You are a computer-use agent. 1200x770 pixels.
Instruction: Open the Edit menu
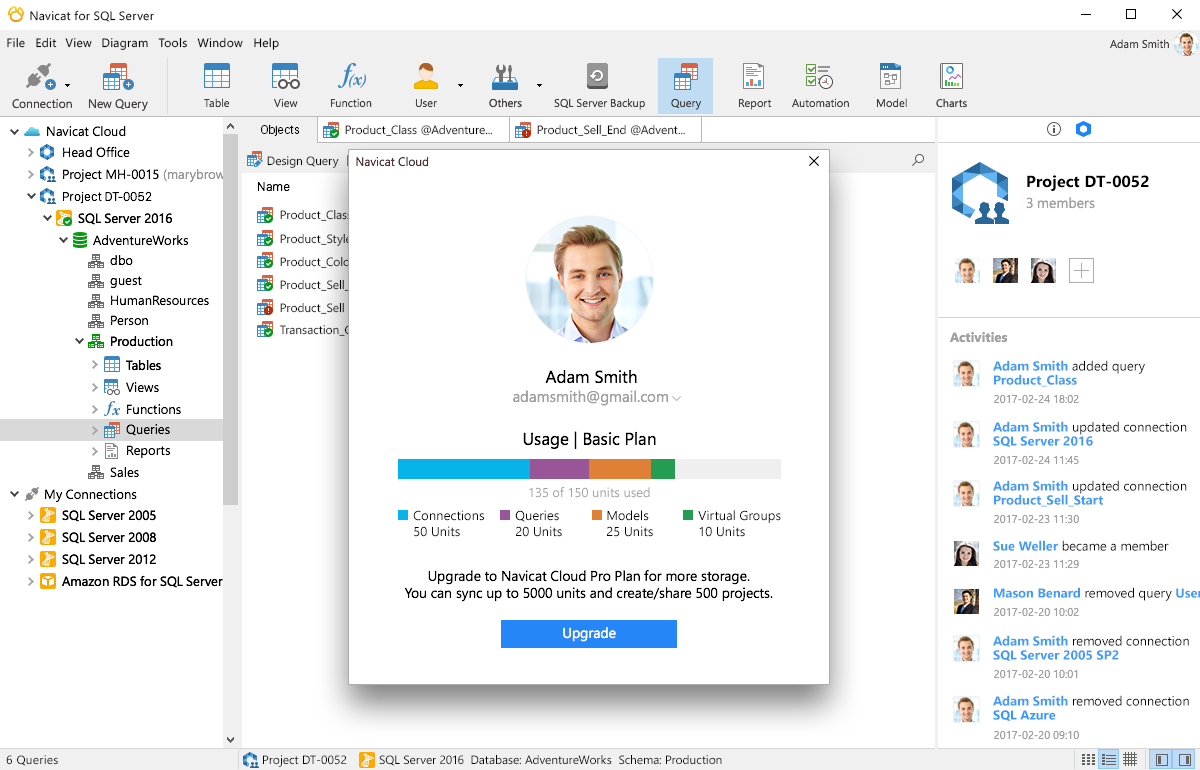click(x=46, y=43)
